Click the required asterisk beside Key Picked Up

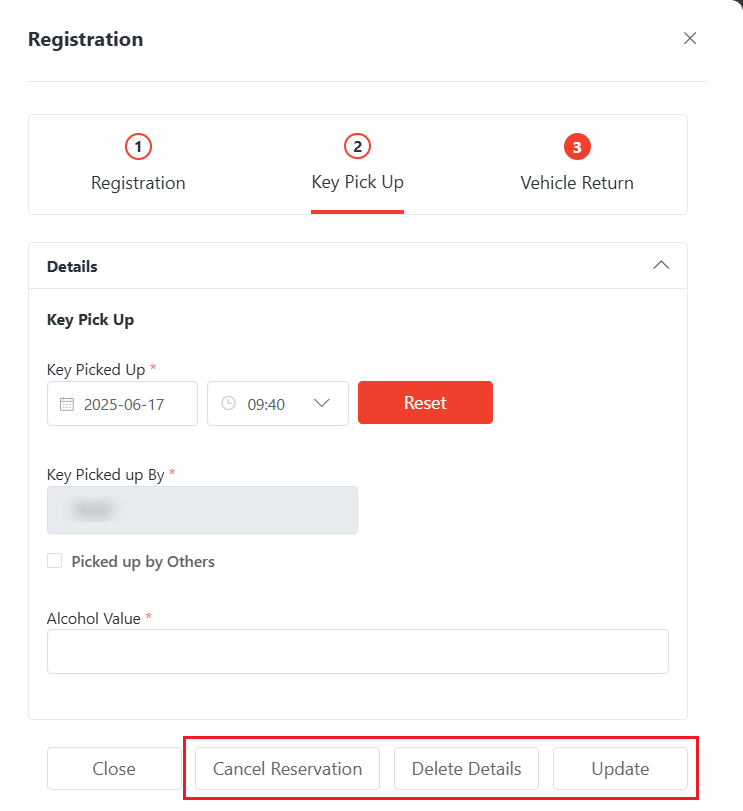coord(153,368)
